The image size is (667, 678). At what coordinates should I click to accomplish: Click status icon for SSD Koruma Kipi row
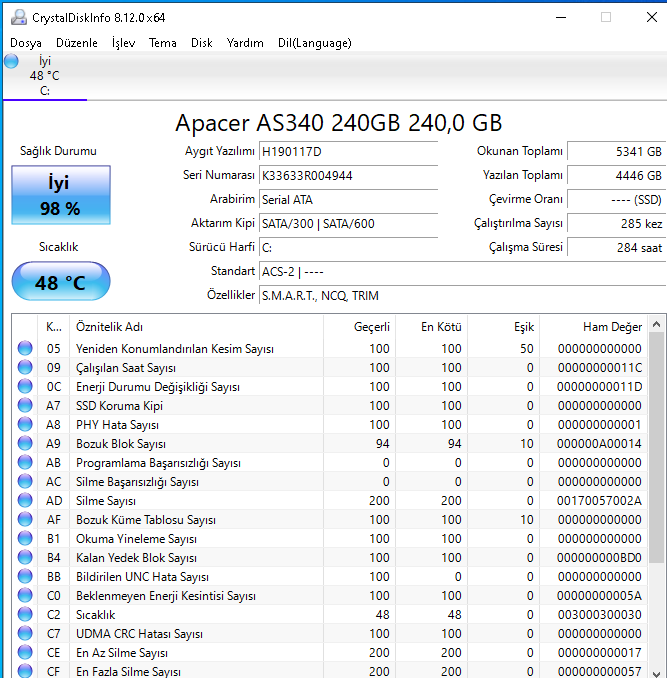point(25,406)
